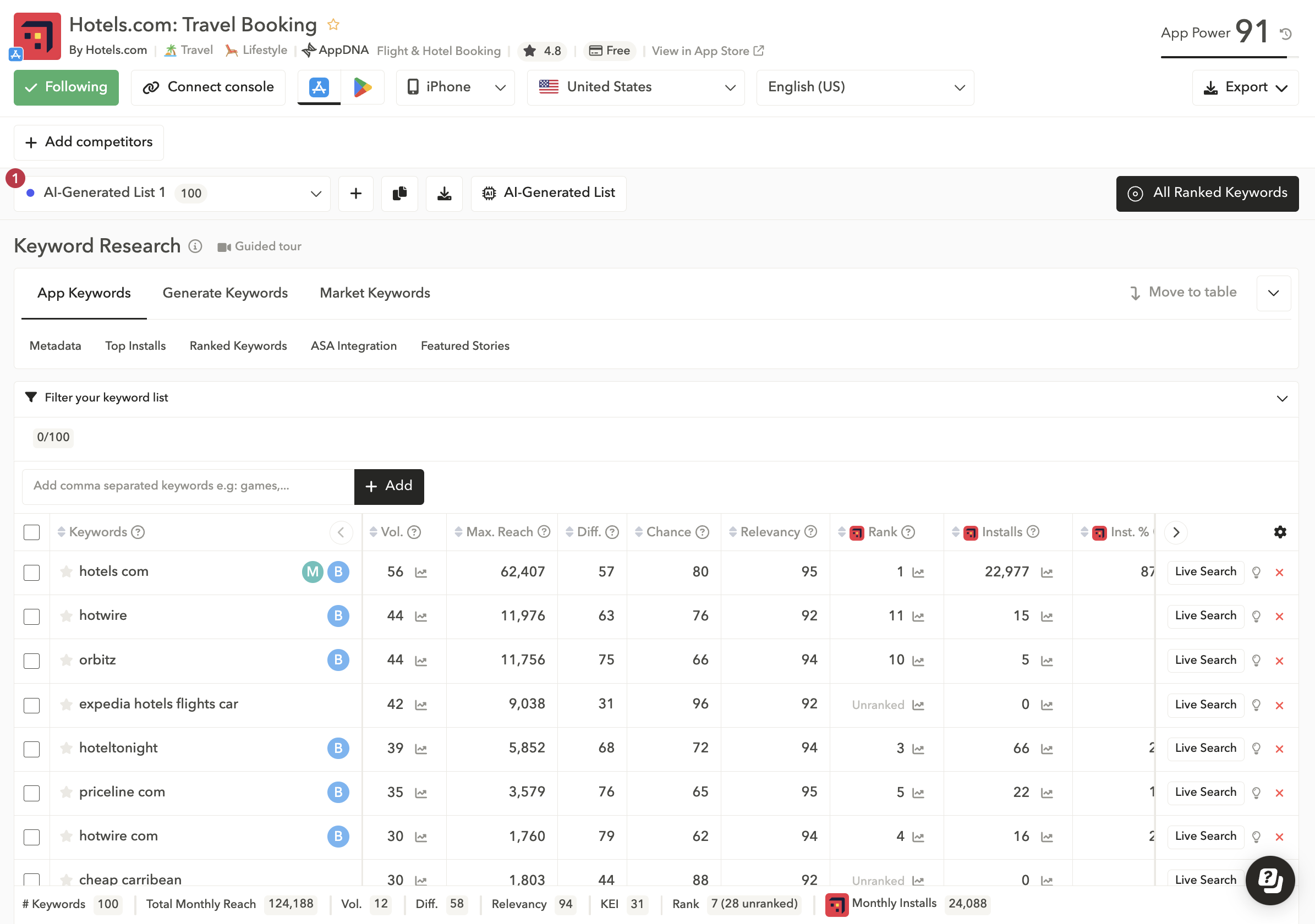The height and width of the screenshot is (924, 1315).
Task: Delete the hotwire com keyword
Action: (x=1279, y=837)
